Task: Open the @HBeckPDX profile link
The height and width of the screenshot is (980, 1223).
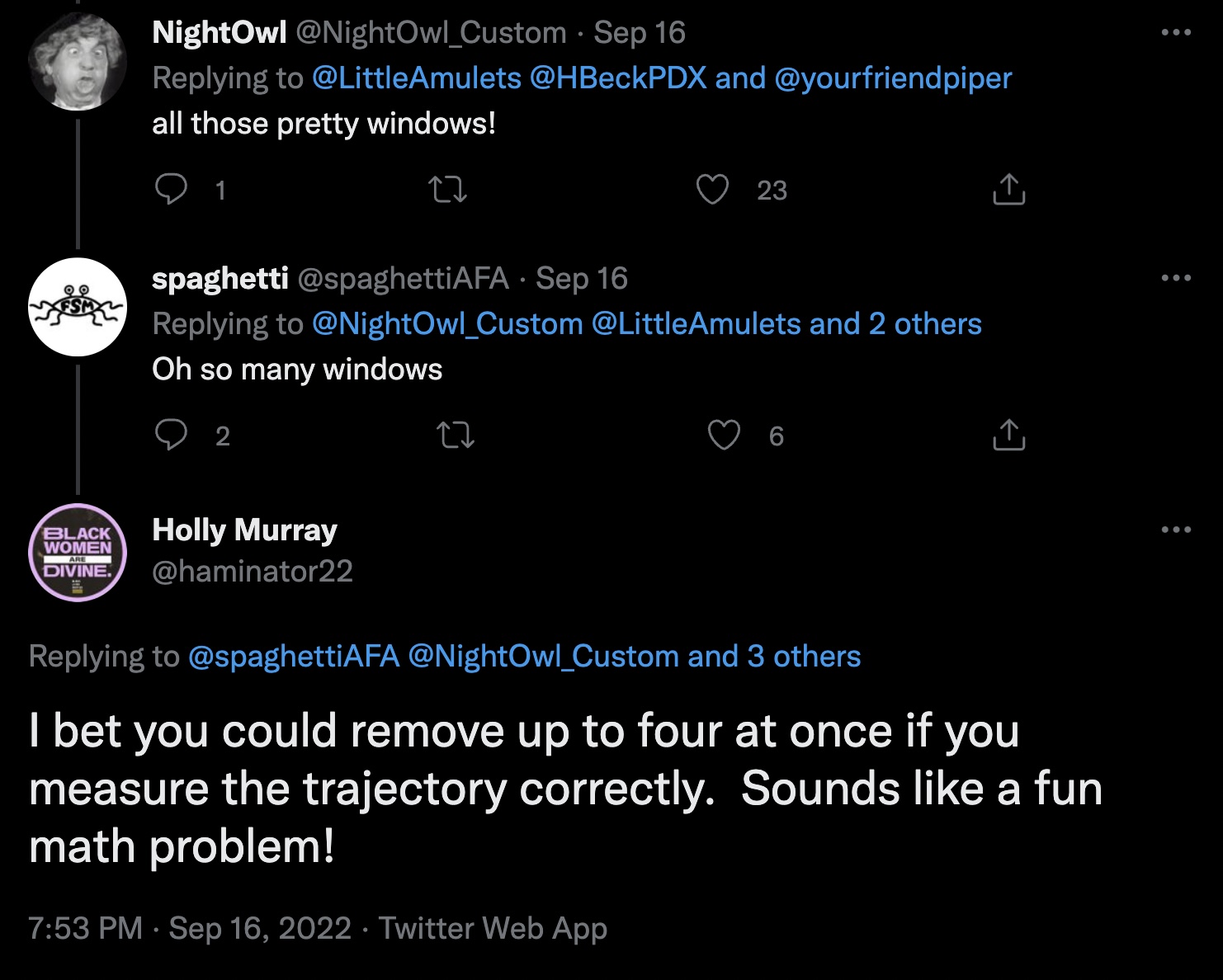Action: tap(618, 78)
